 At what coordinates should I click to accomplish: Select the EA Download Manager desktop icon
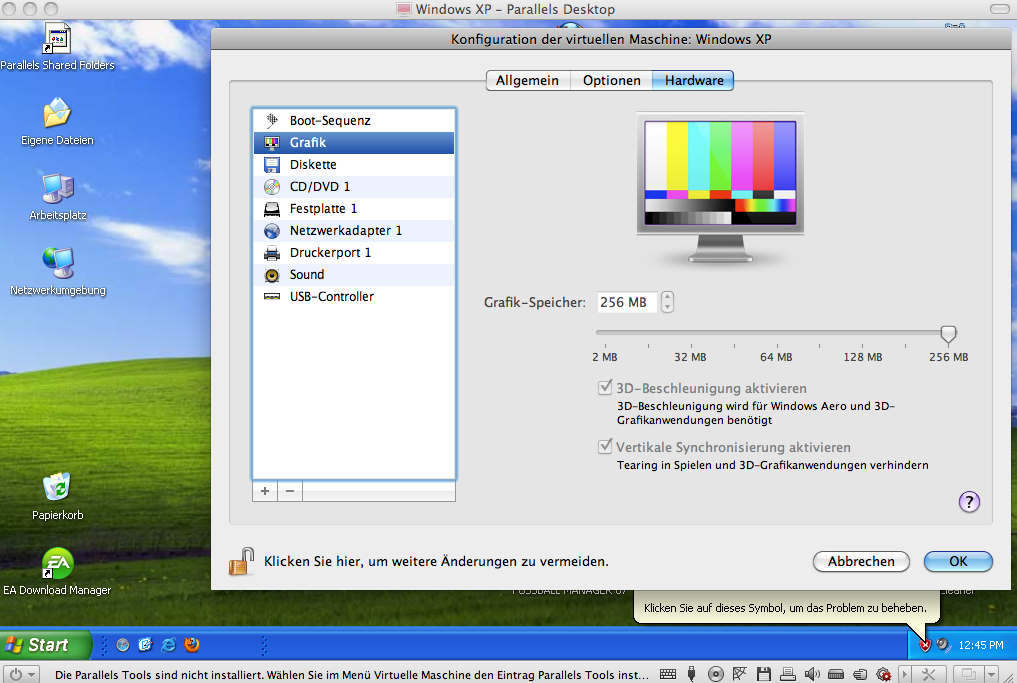point(57,571)
